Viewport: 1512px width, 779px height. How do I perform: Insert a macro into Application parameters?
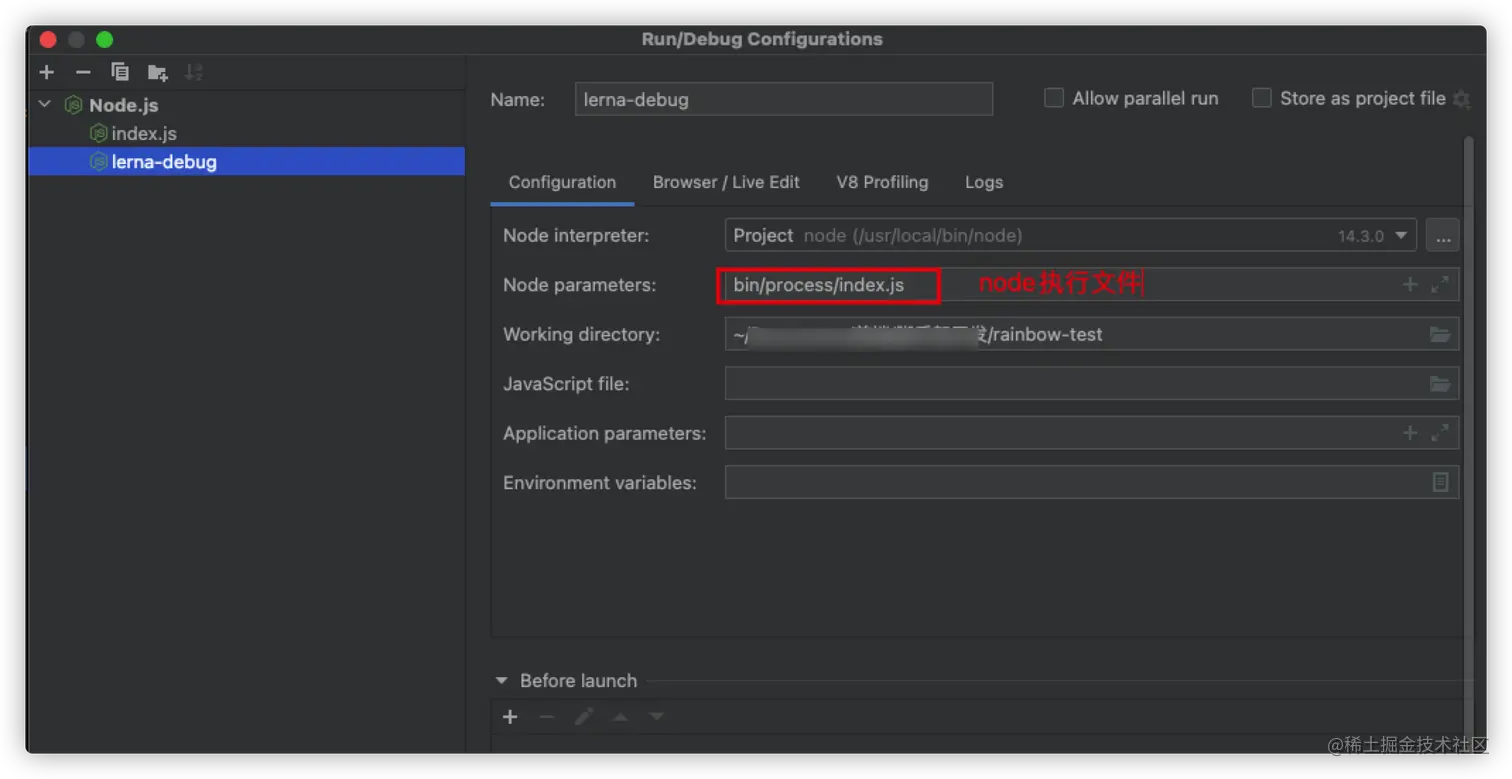tap(1410, 433)
